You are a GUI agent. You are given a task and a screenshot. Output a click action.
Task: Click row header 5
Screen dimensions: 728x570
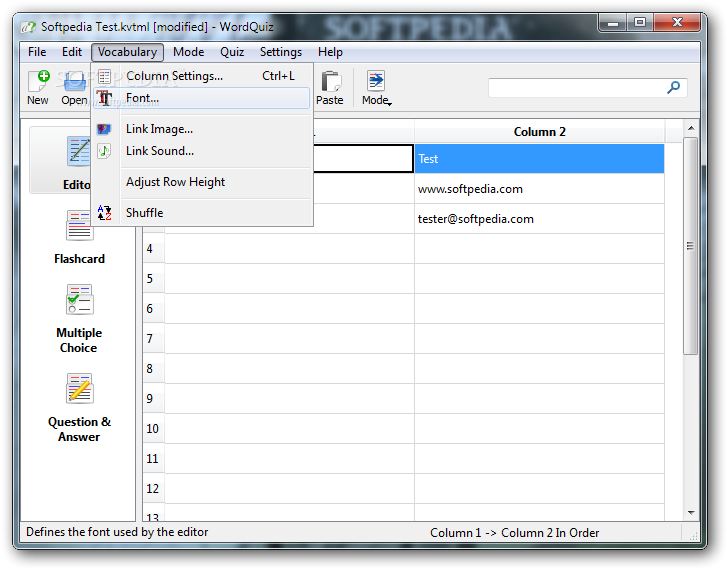(154, 279)
